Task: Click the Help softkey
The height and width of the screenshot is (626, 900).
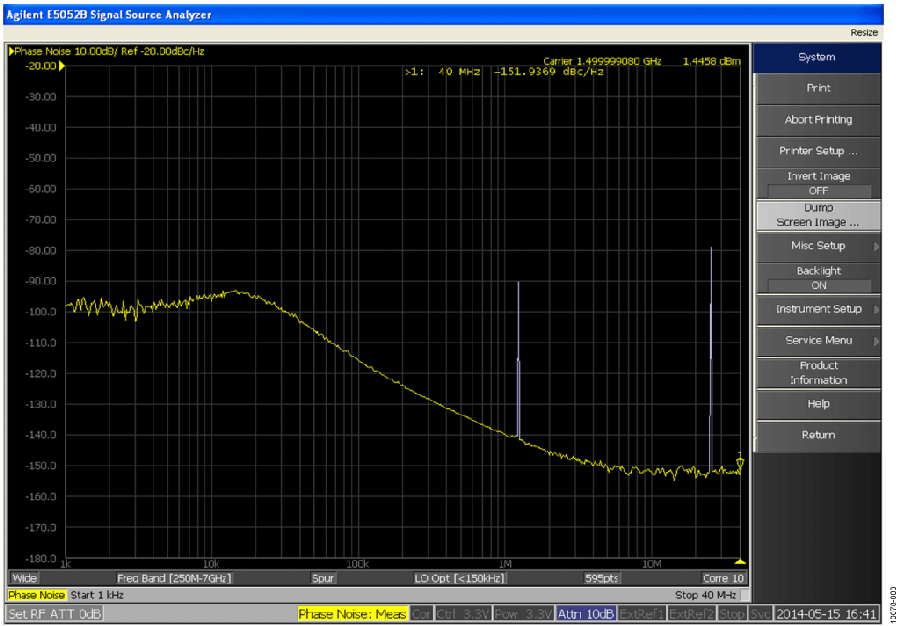Action: pos(818,404)
